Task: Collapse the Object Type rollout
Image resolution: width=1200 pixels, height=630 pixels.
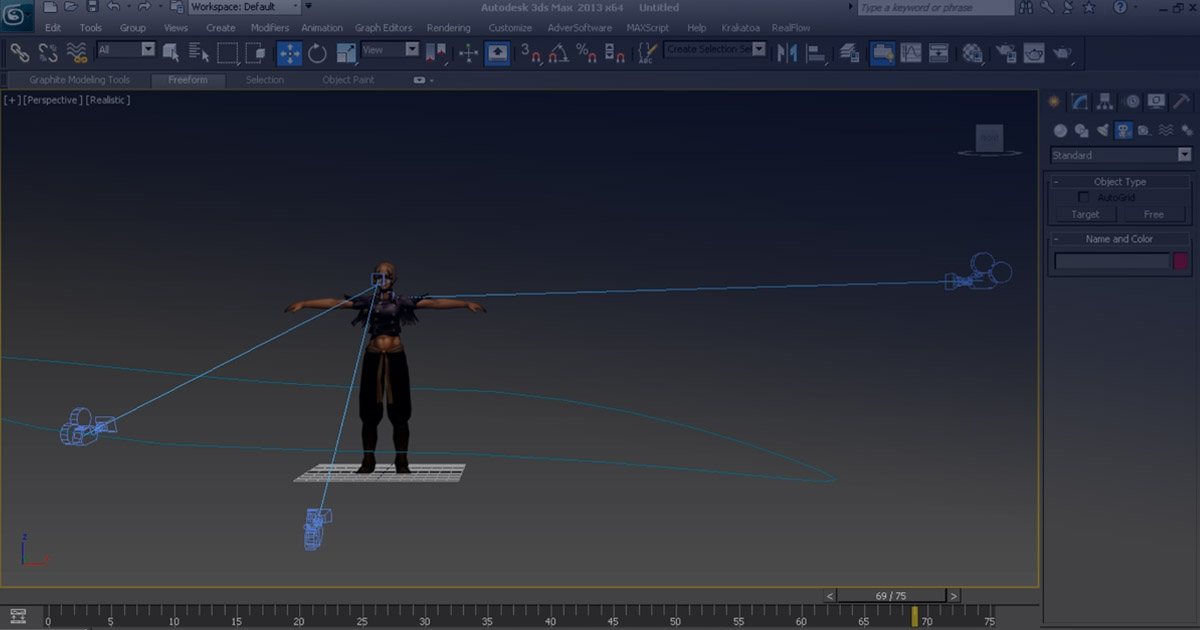Action: point(1056,181)
